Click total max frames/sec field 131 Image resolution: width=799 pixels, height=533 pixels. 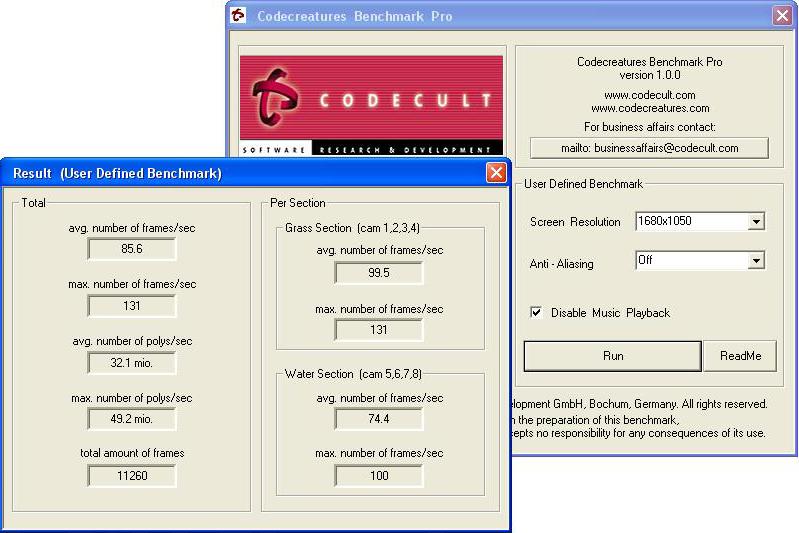pyautogui.click(x=132, y=306)
